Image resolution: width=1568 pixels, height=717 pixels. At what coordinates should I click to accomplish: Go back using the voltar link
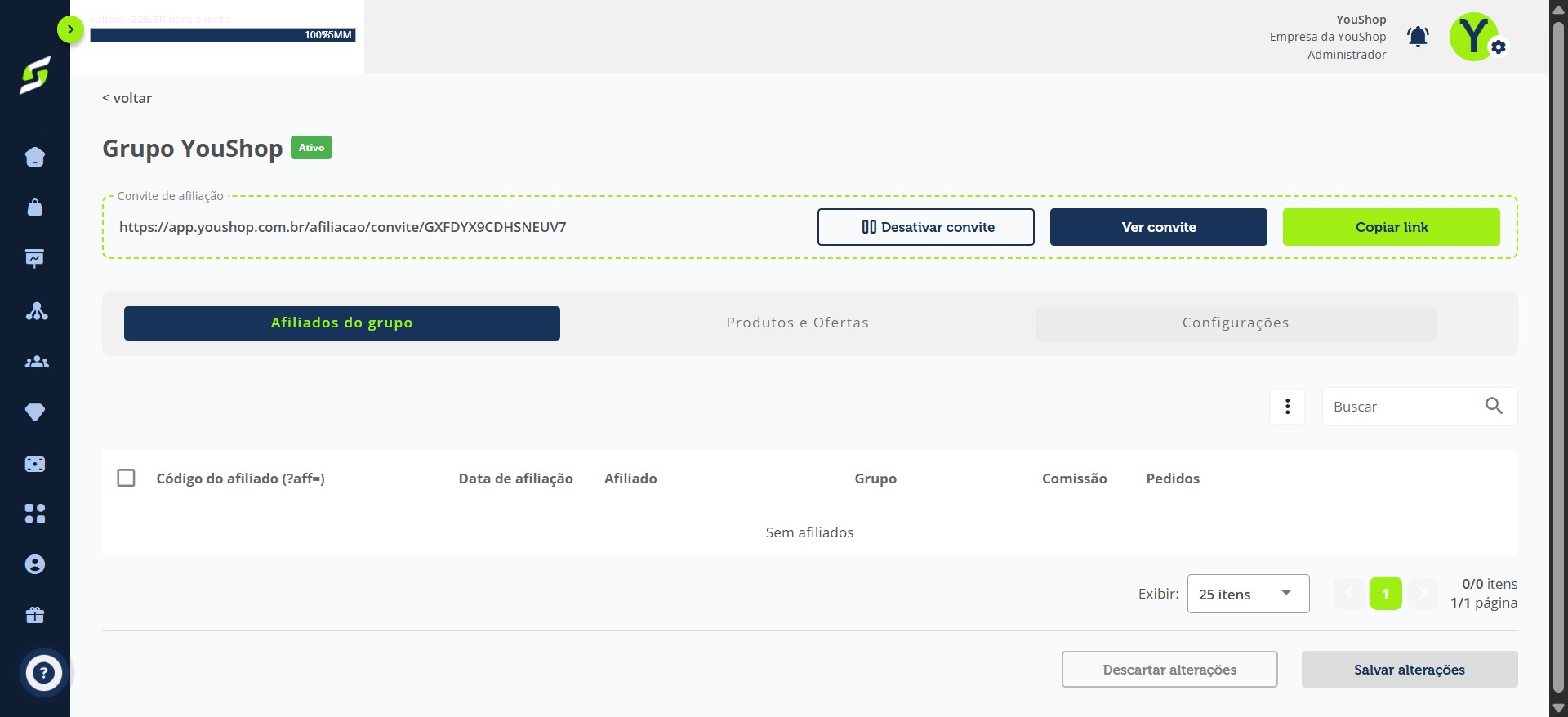coord(127,98)
